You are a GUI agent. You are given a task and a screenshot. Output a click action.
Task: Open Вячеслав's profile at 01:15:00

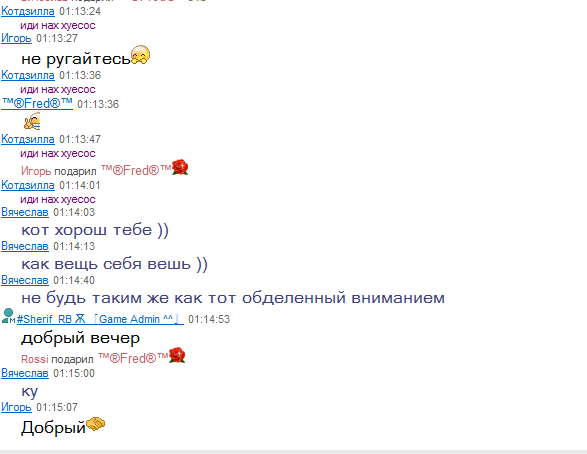pos(25,373)
